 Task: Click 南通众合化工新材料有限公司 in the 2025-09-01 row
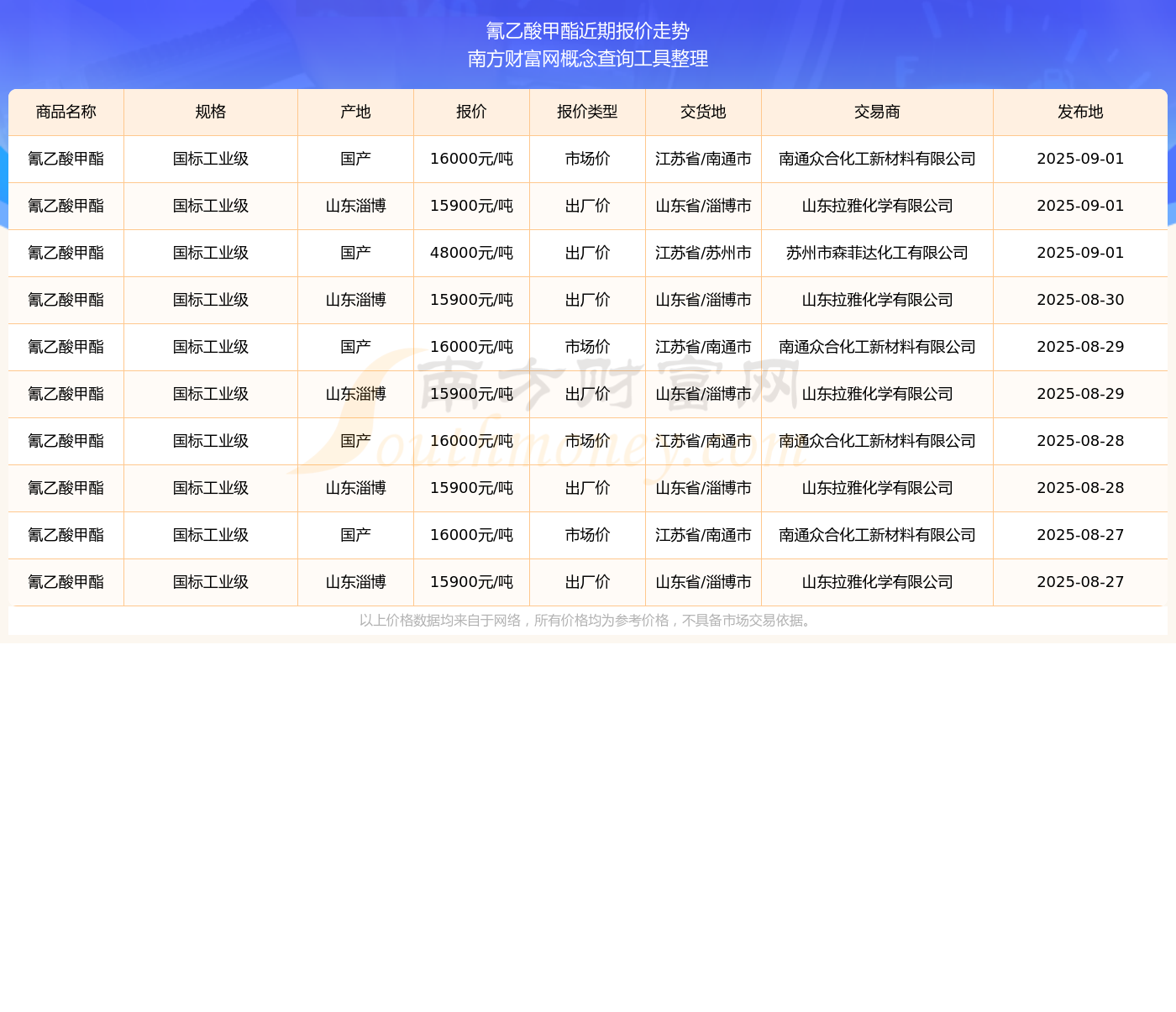[x=878, y=159]
